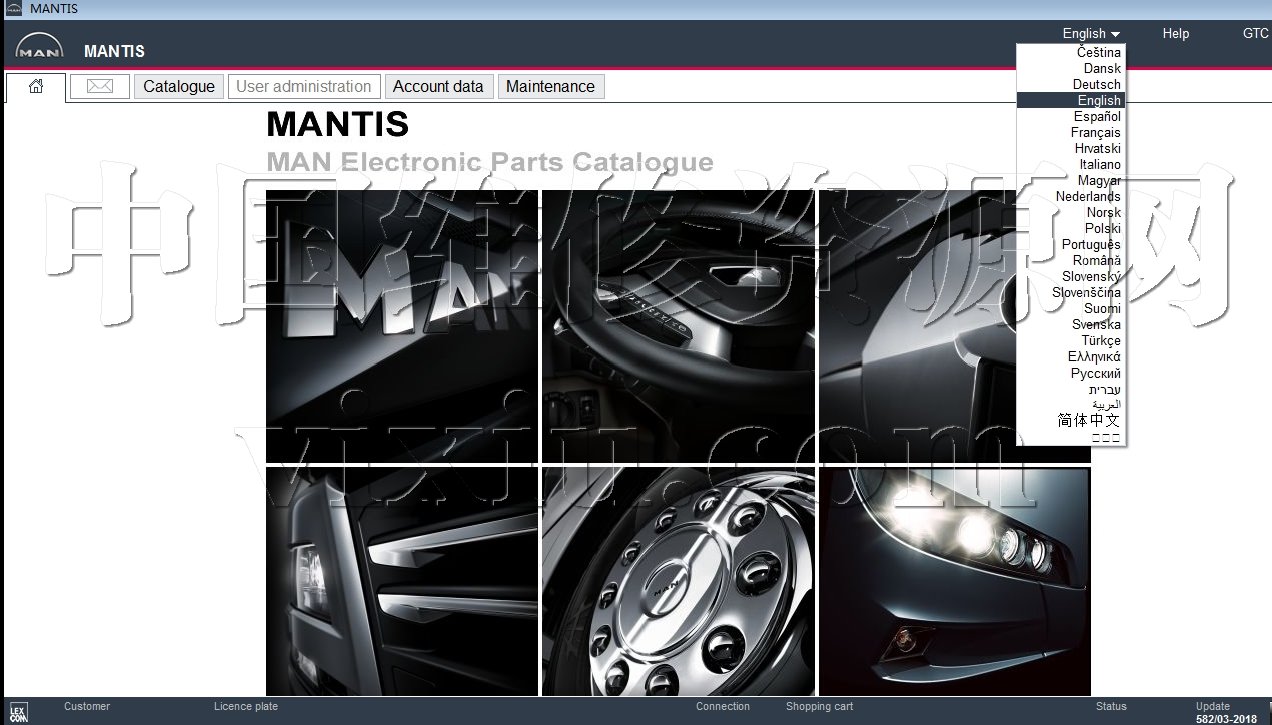Viewport: 1272px width, 725px height.
Task: Click the MAN grille logo image
Action: point(401,326)
